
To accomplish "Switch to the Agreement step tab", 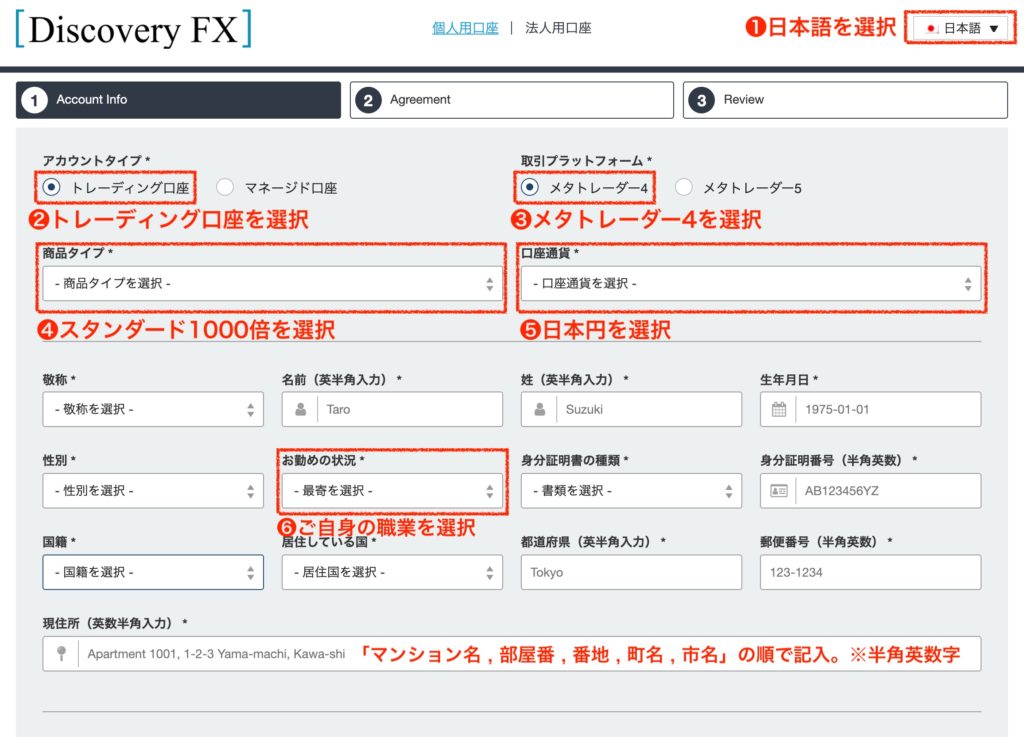I will point(511,100).
